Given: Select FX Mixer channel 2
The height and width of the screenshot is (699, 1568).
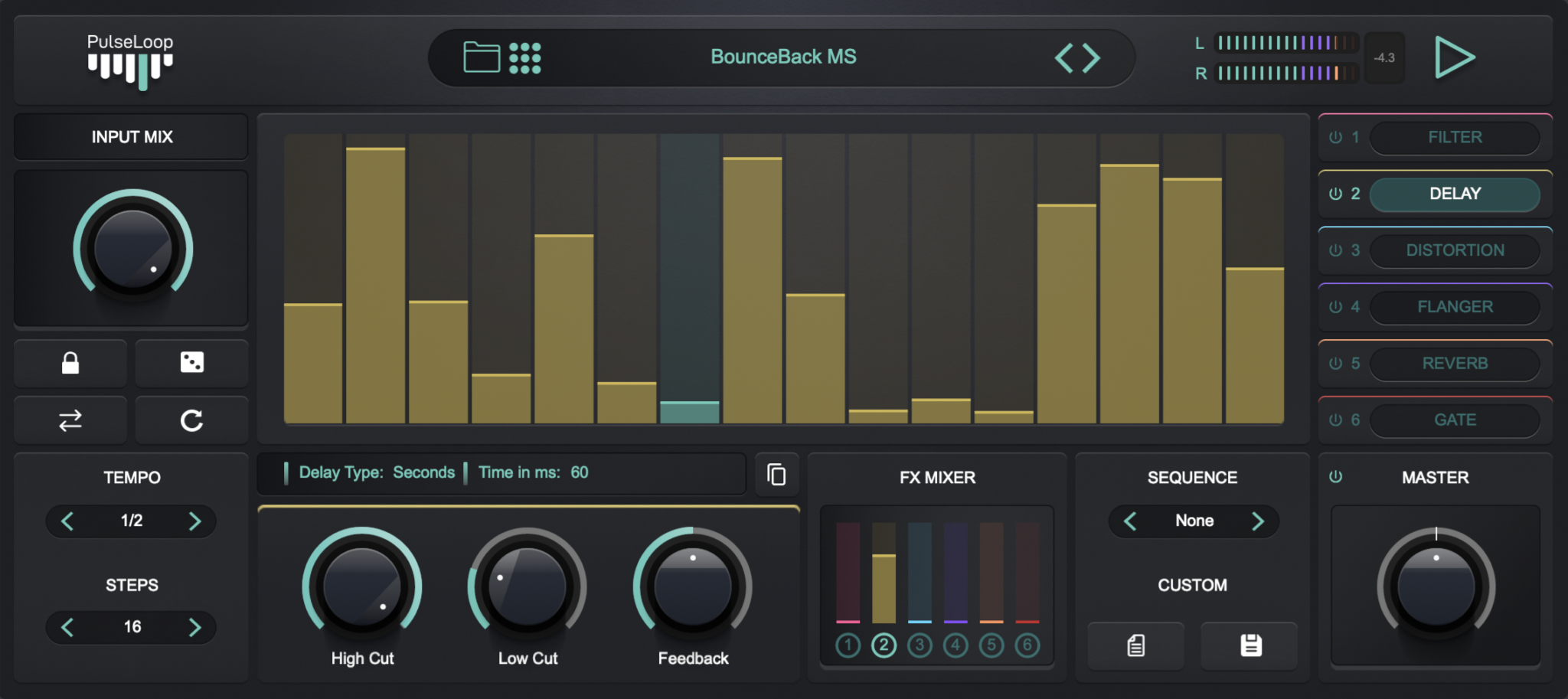Looking at the screenshot, I should (x=883, y=645).
